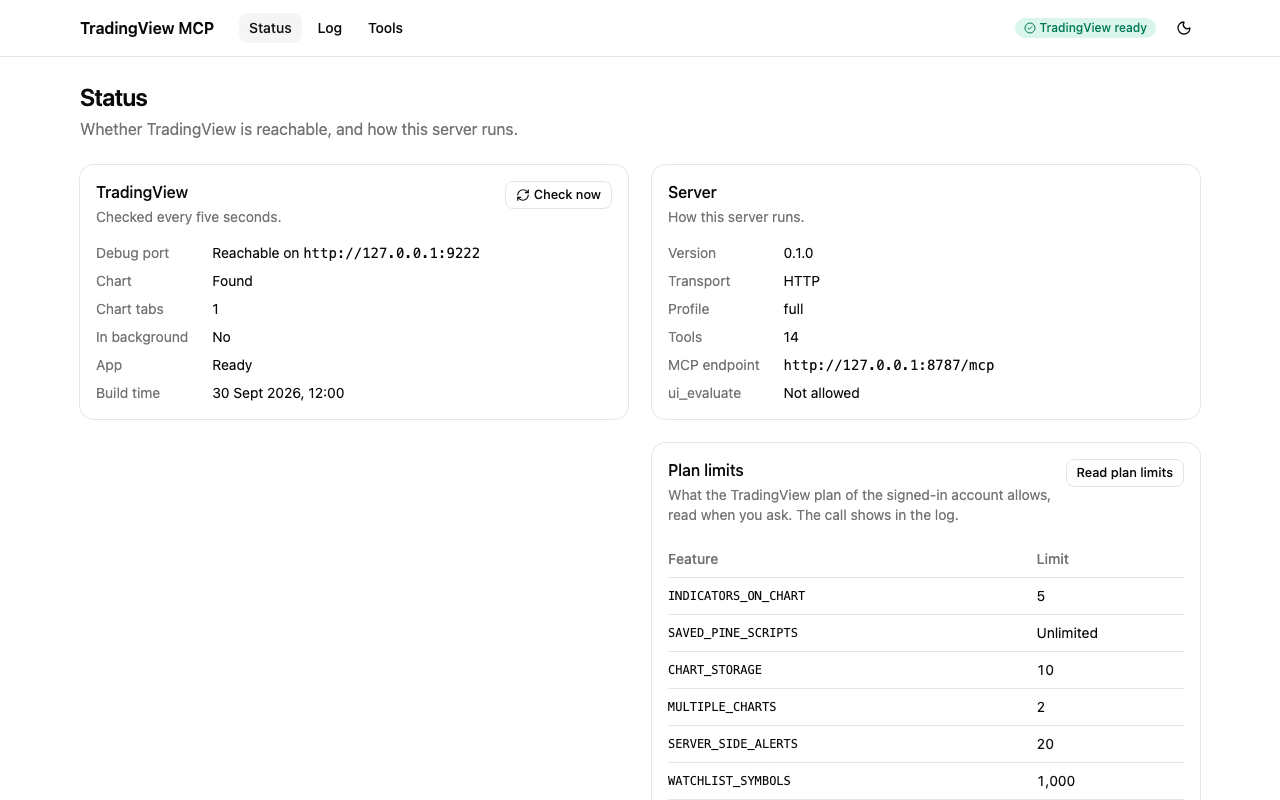Switch to the Log tab
Viewport: 1280px width, 800px height.
coord(330,28)
